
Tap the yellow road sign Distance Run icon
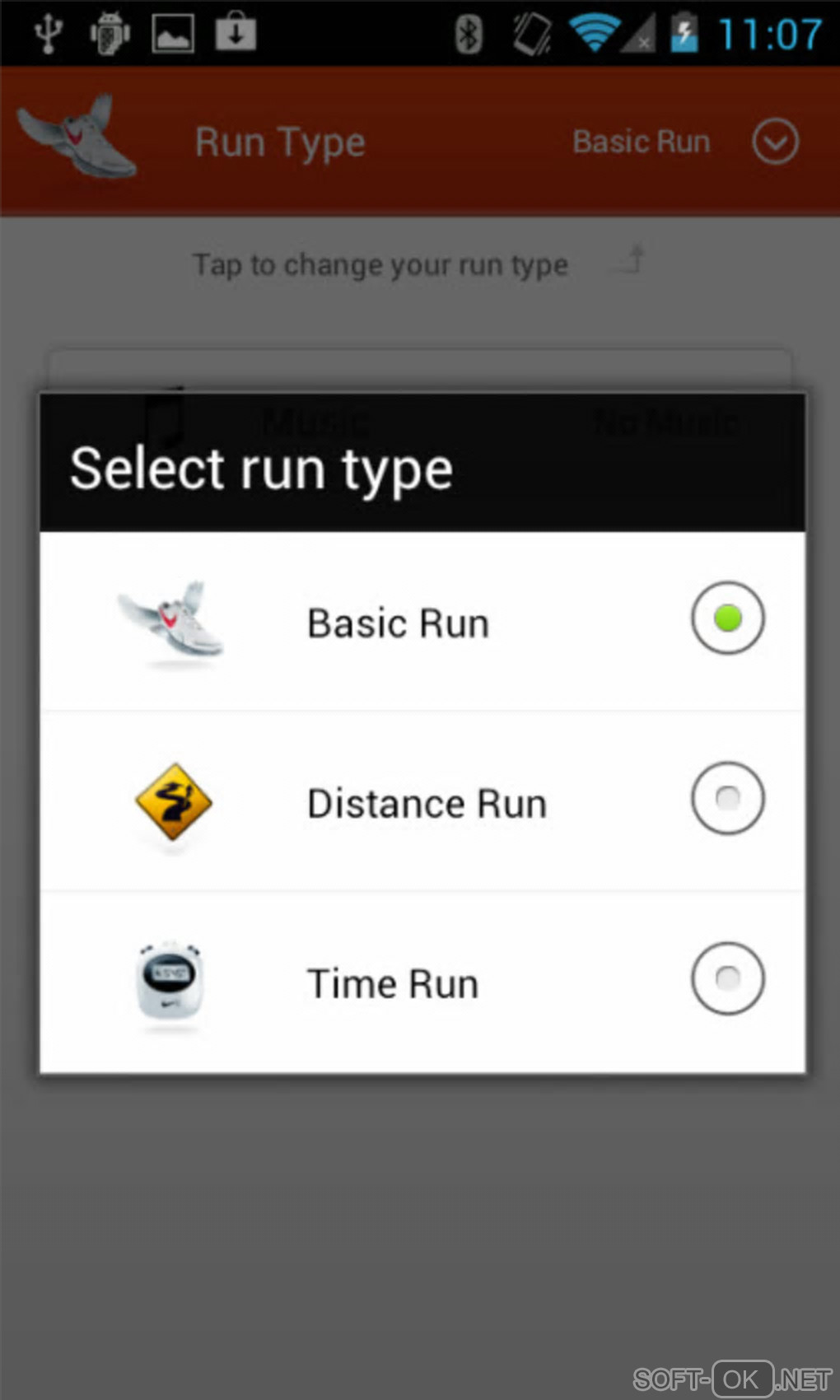coord(173,802)
